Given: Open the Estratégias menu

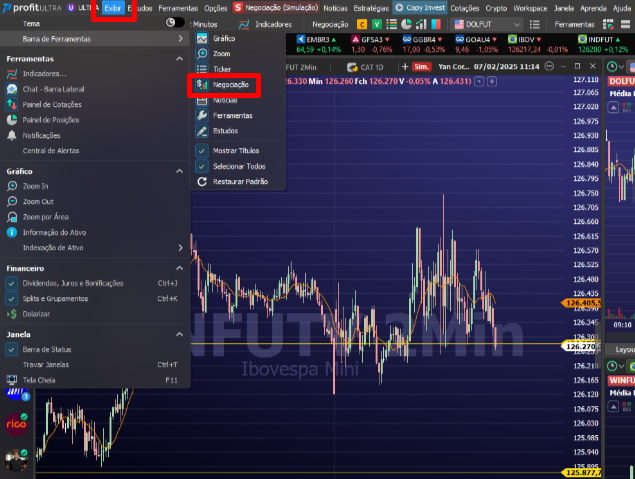Looking at the screenshot, I should pyautogui.click(x=371, y=8).
